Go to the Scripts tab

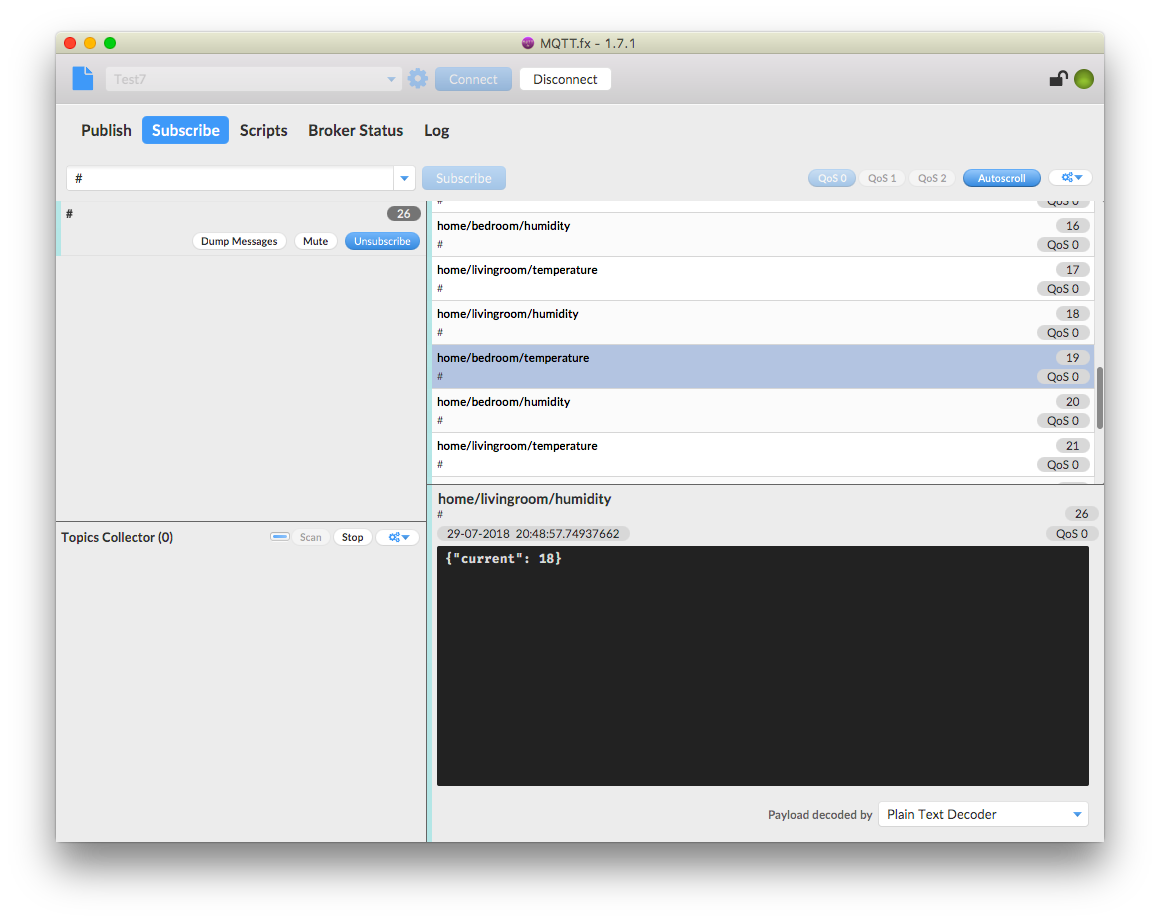(x=263, y=130)
